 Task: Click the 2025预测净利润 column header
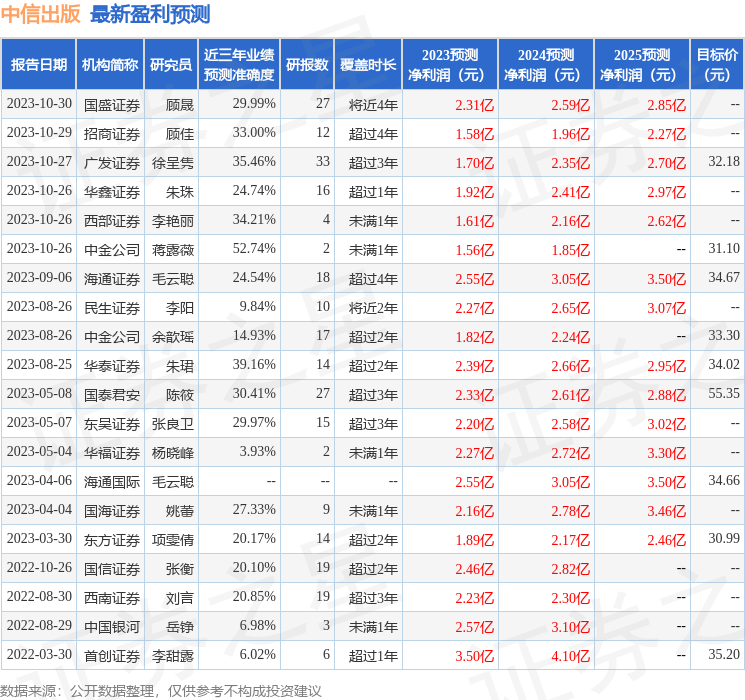[x=642, y=65]
